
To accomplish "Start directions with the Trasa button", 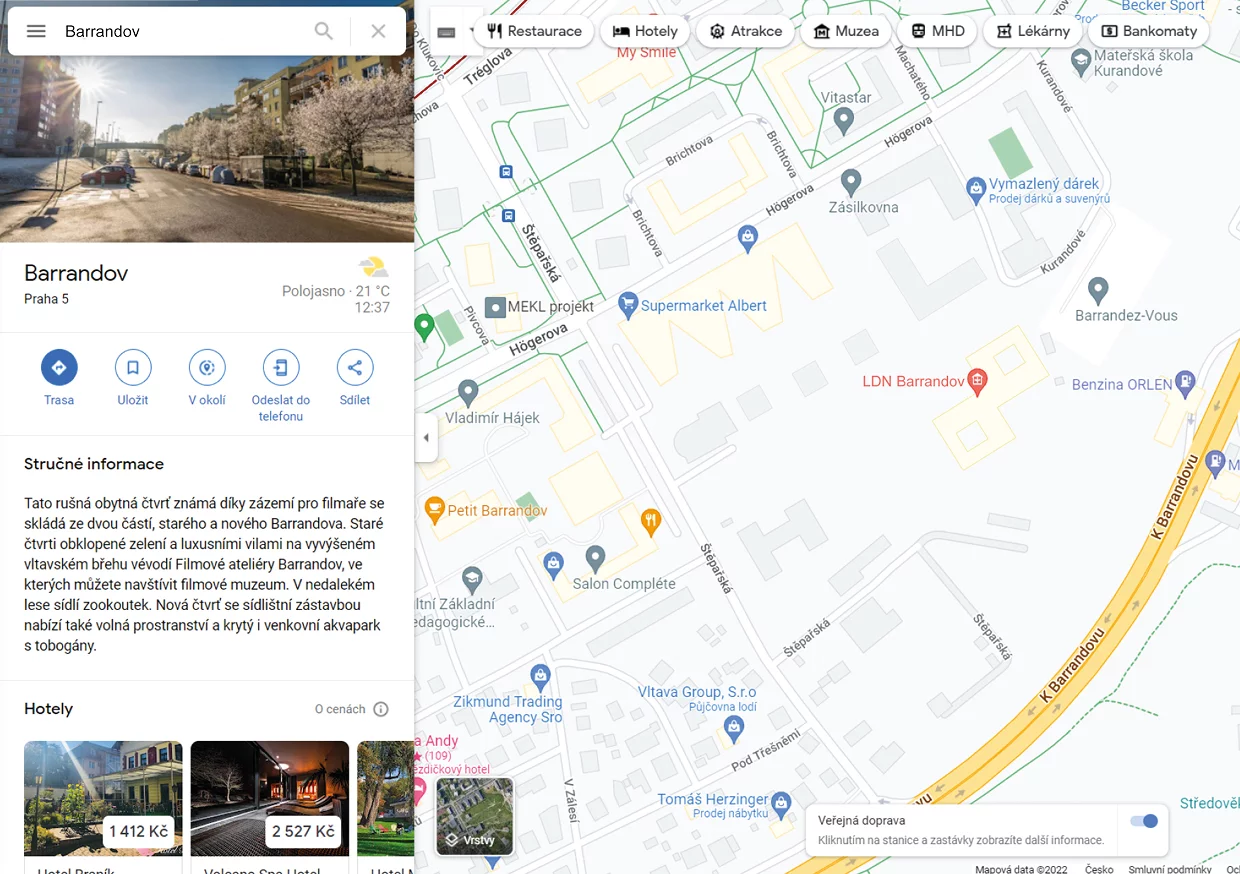I will click(59, 378).
